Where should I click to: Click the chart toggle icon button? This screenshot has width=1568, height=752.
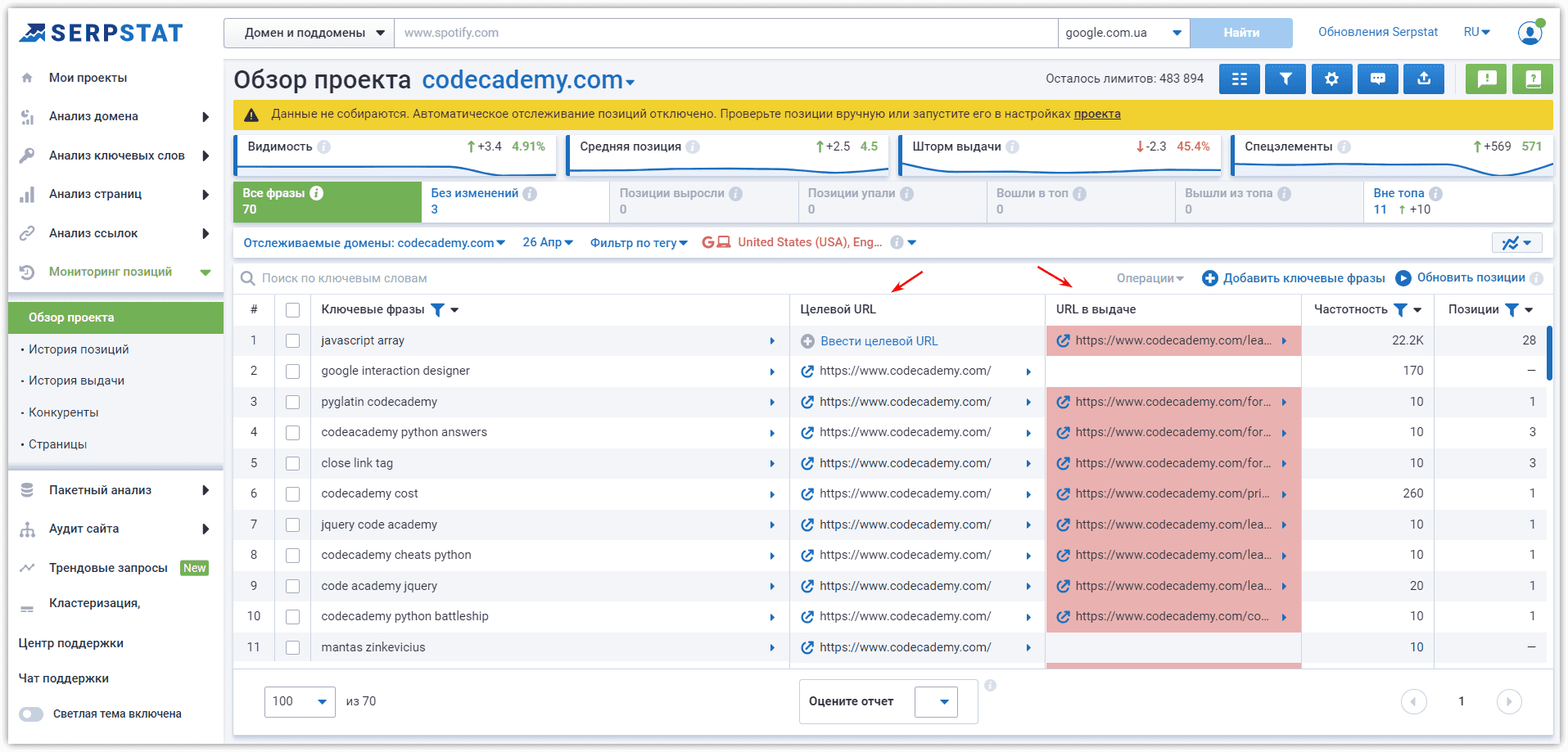(1517, 242)
